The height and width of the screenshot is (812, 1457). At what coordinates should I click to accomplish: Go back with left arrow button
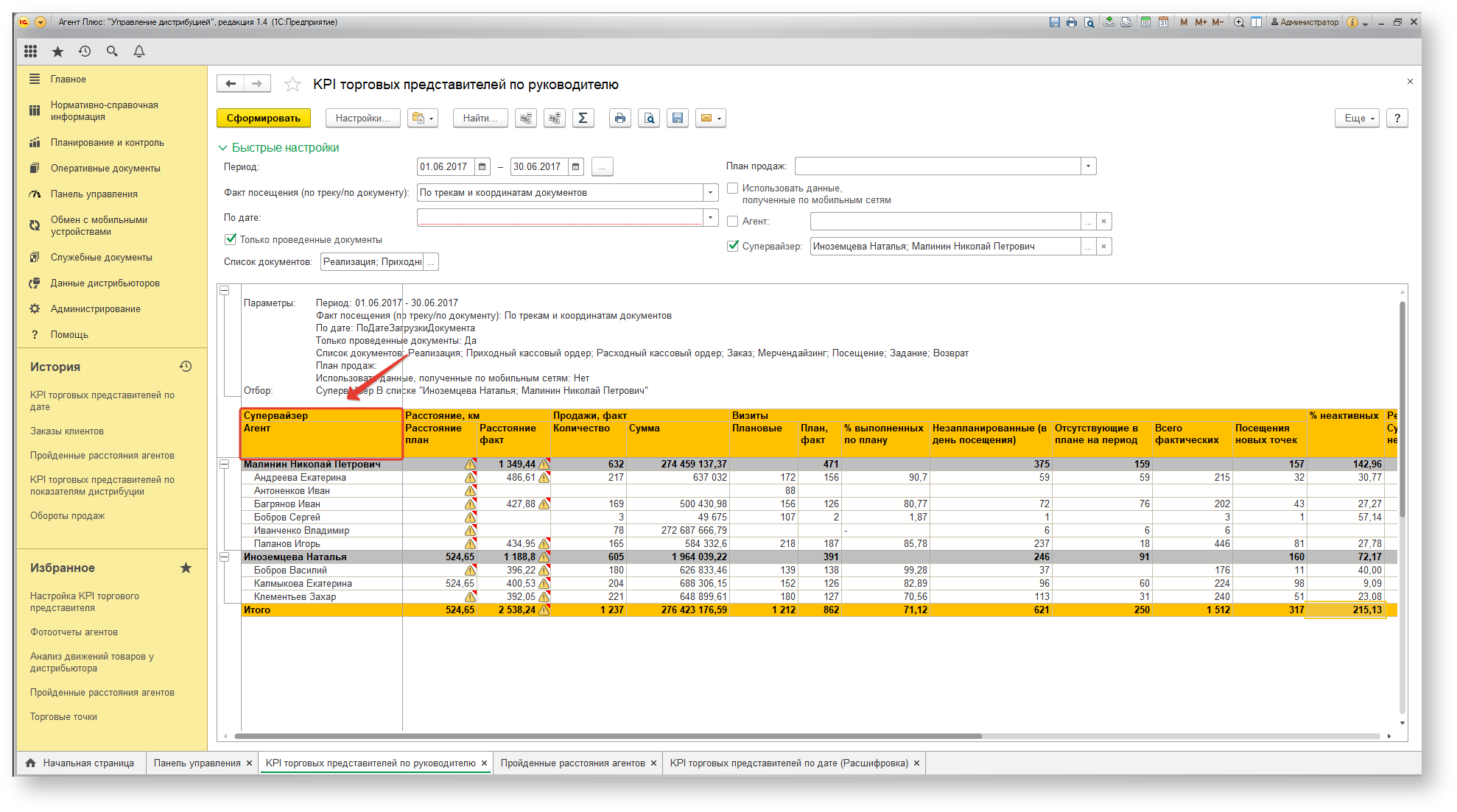(x=231, y=84)
